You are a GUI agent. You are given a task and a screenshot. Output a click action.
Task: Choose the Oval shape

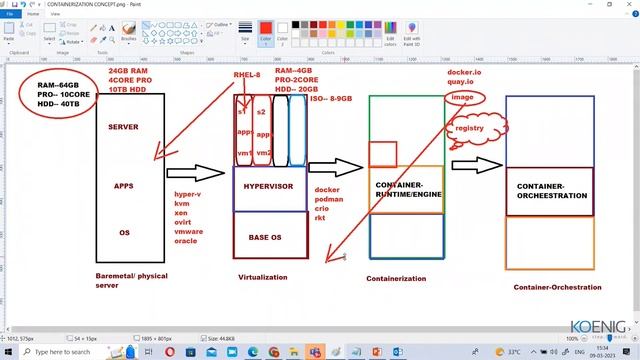pyautogui.click(x=162, y=25)
